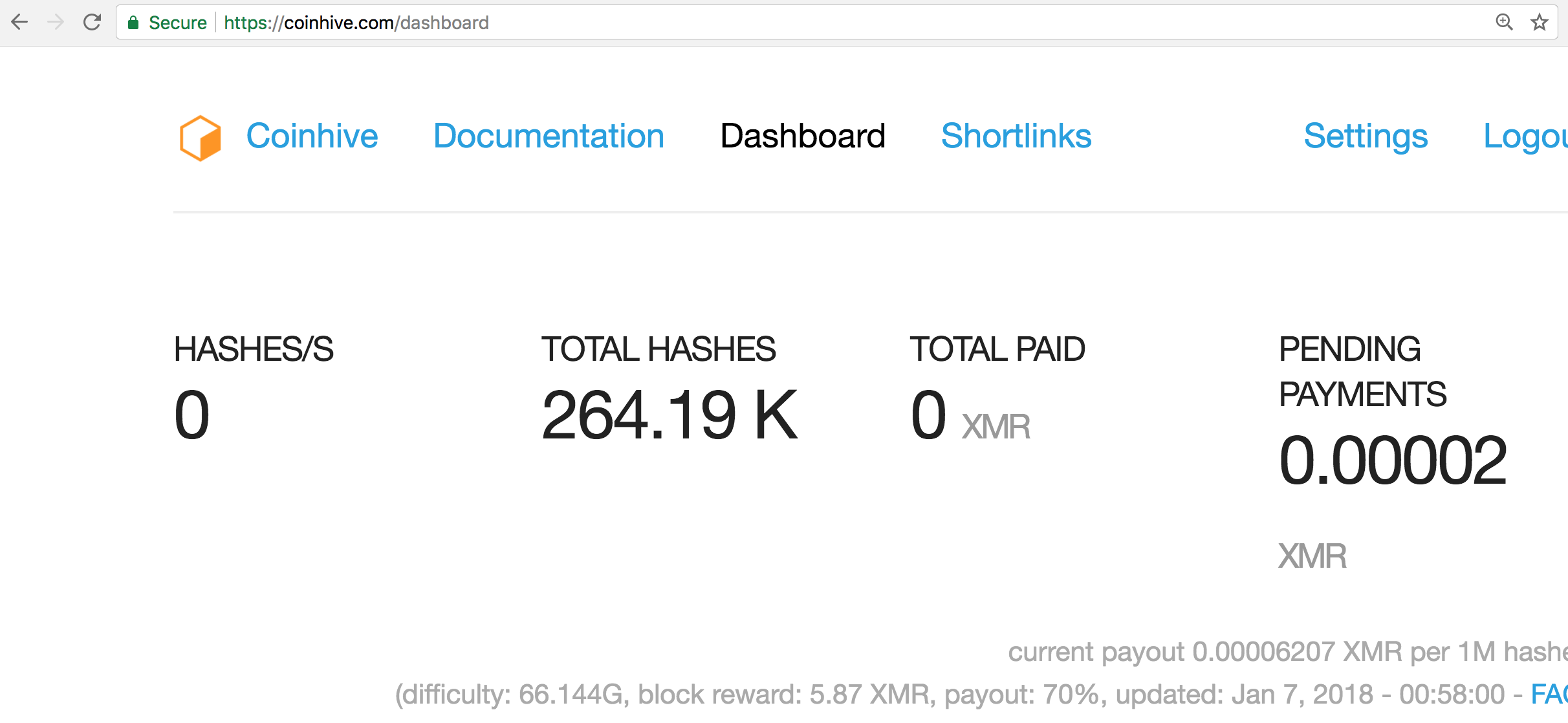Image resolution: width=1568 pixels, height=723 pixels.
Task: Click the zoom magnifier icon in address bar
Action: tap(1504, 23)
